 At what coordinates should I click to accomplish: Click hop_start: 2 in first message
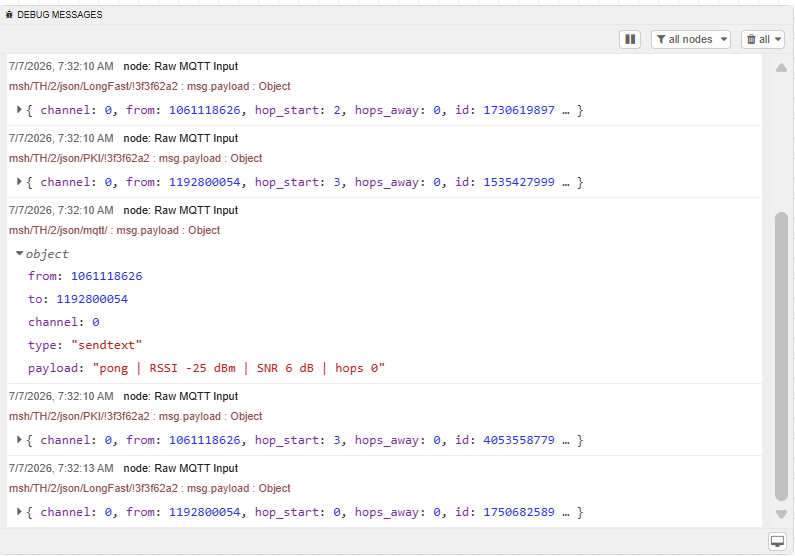[298, 110]
